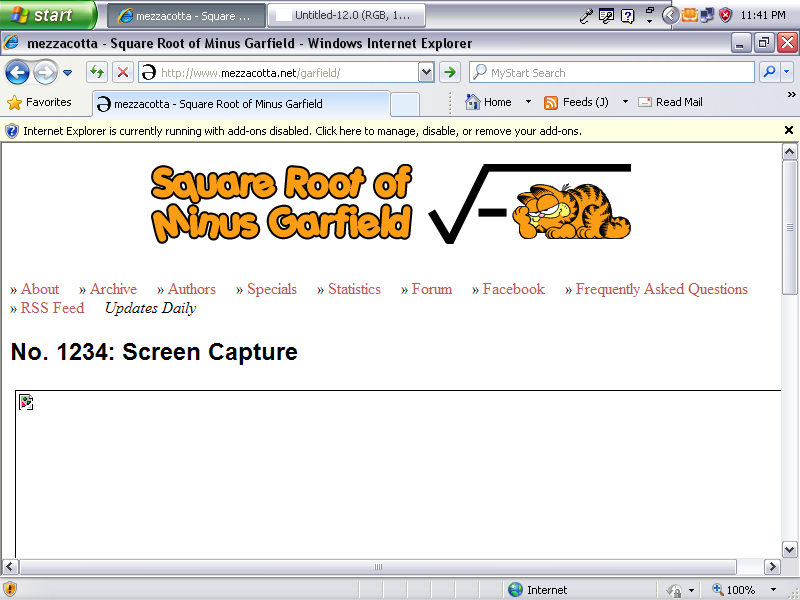
Task: Open a new blank tab
Action: point(405,104)
